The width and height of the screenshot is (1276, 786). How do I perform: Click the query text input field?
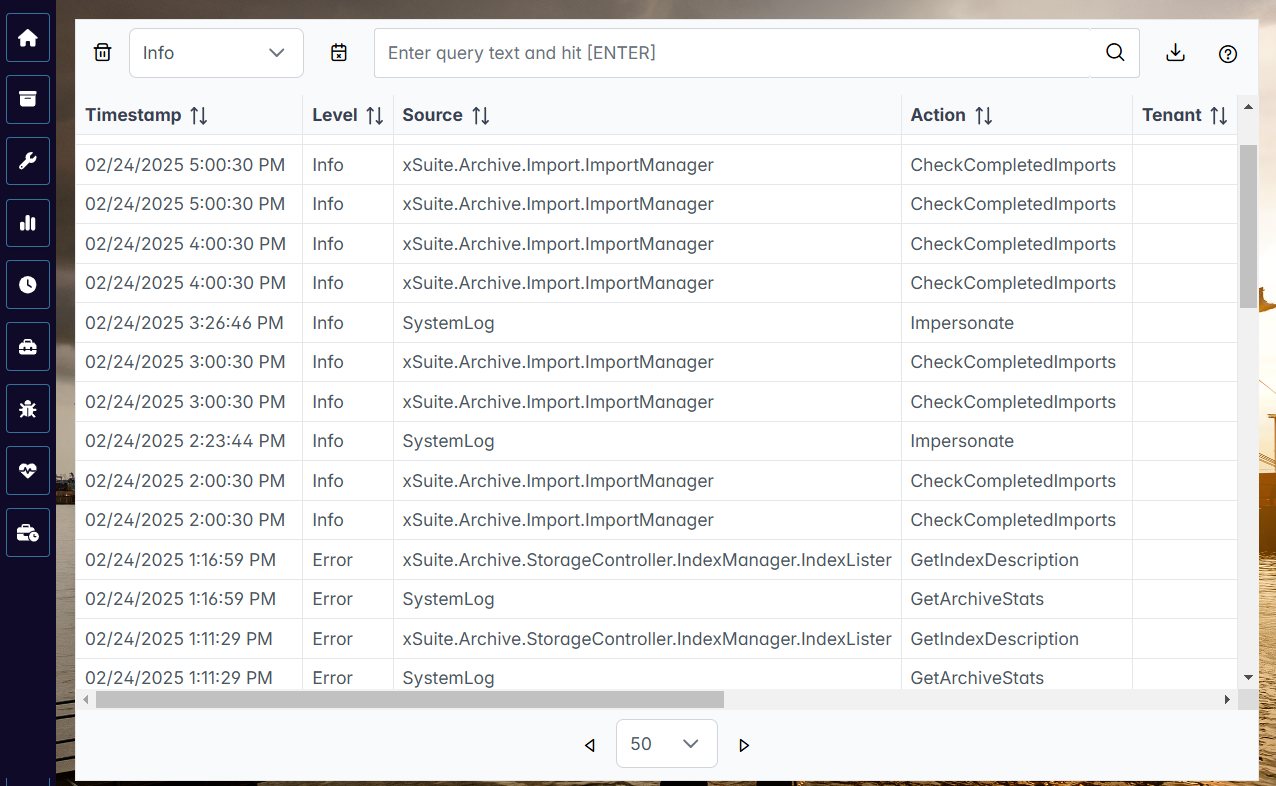click(x=700, y=52)
